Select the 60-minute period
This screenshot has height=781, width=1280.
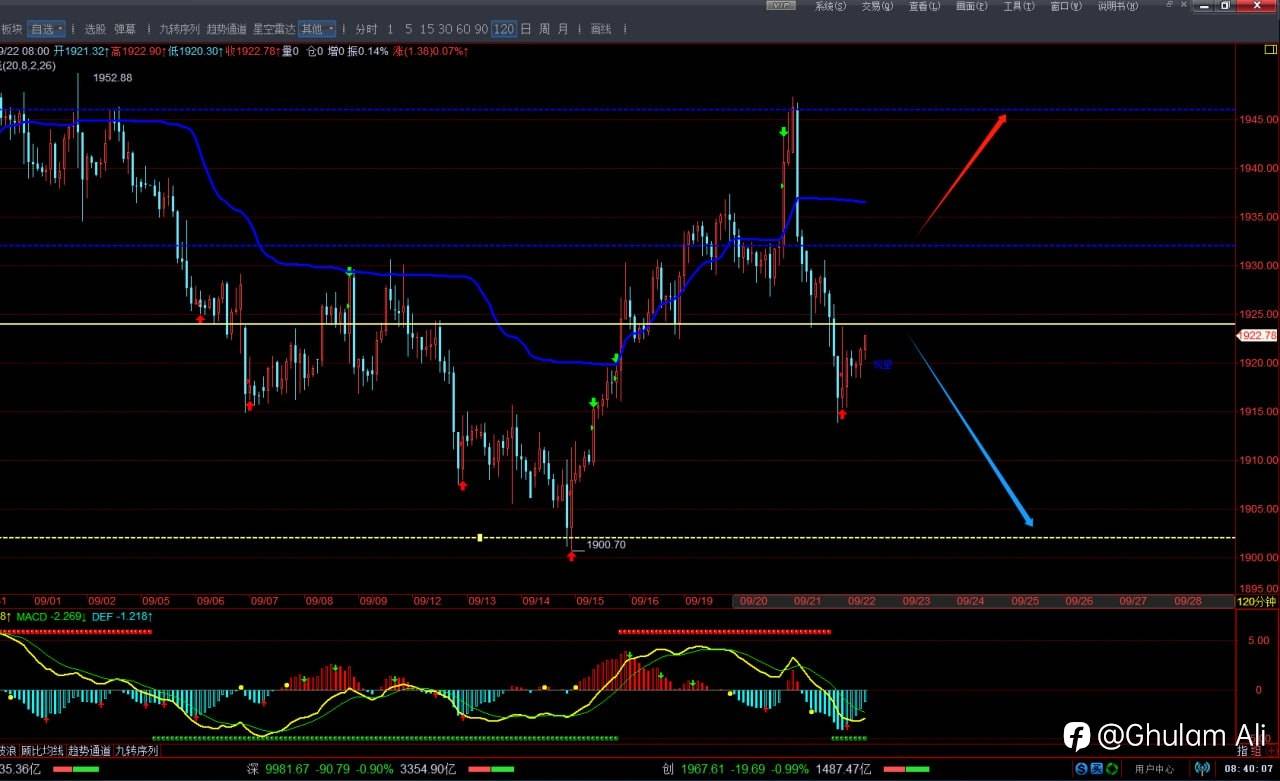pos(463,29)
